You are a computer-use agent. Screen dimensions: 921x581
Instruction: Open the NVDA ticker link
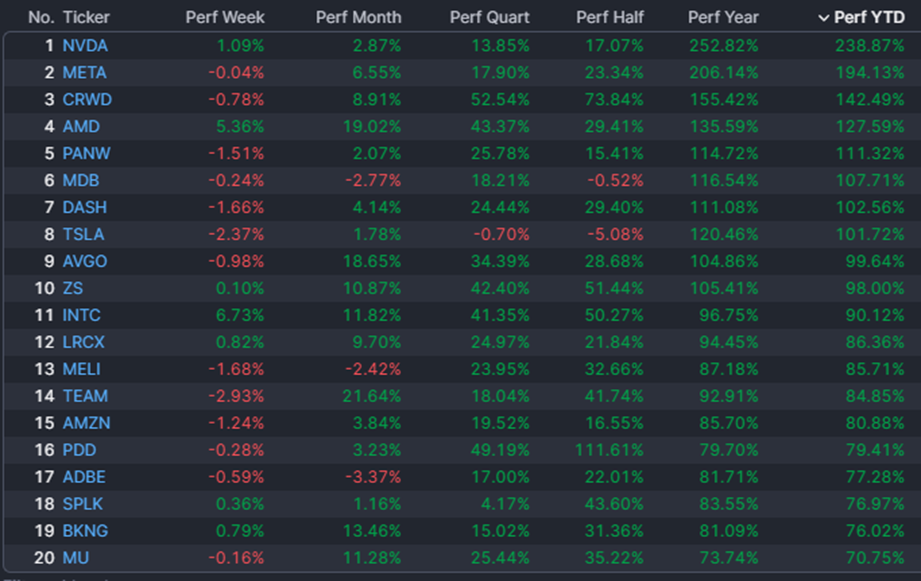[x=85, y=46]
